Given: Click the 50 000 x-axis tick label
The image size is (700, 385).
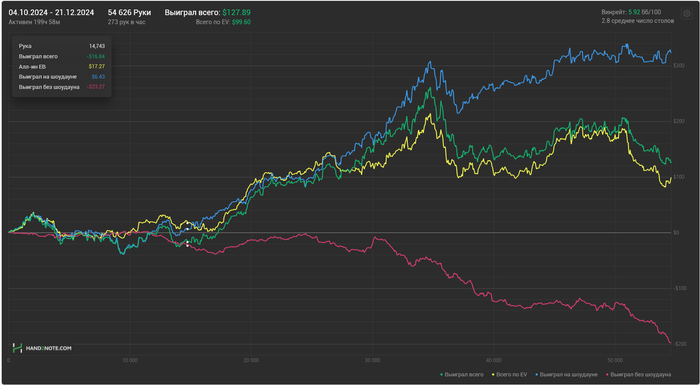Looking at the screenshot, I should pos(615,360).
